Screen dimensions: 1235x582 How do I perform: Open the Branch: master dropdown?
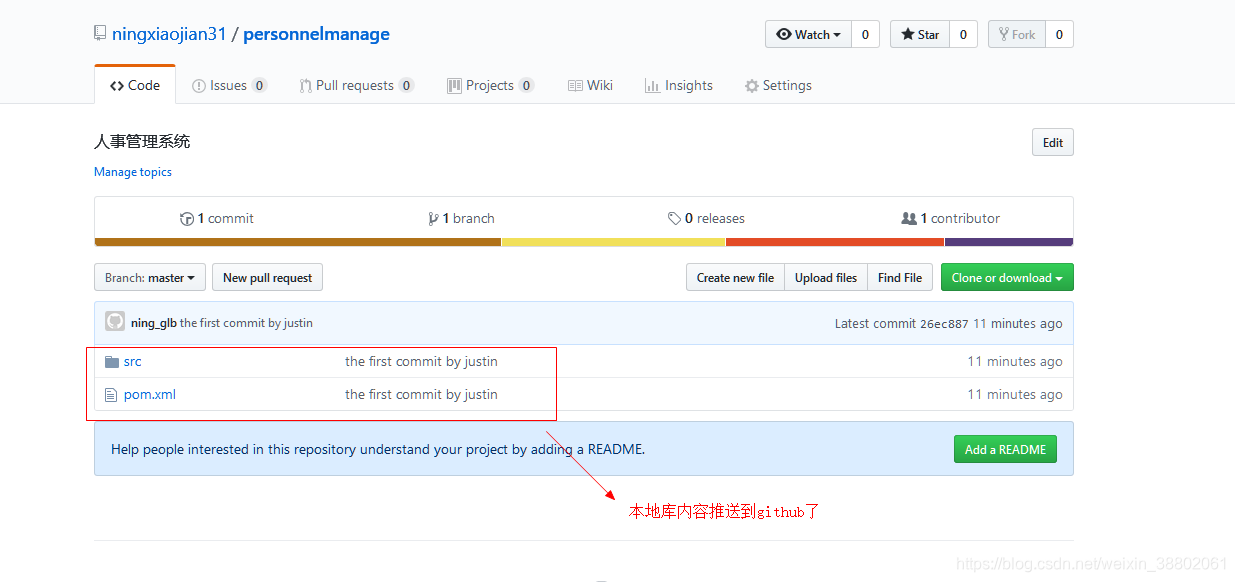coord(150,278)
